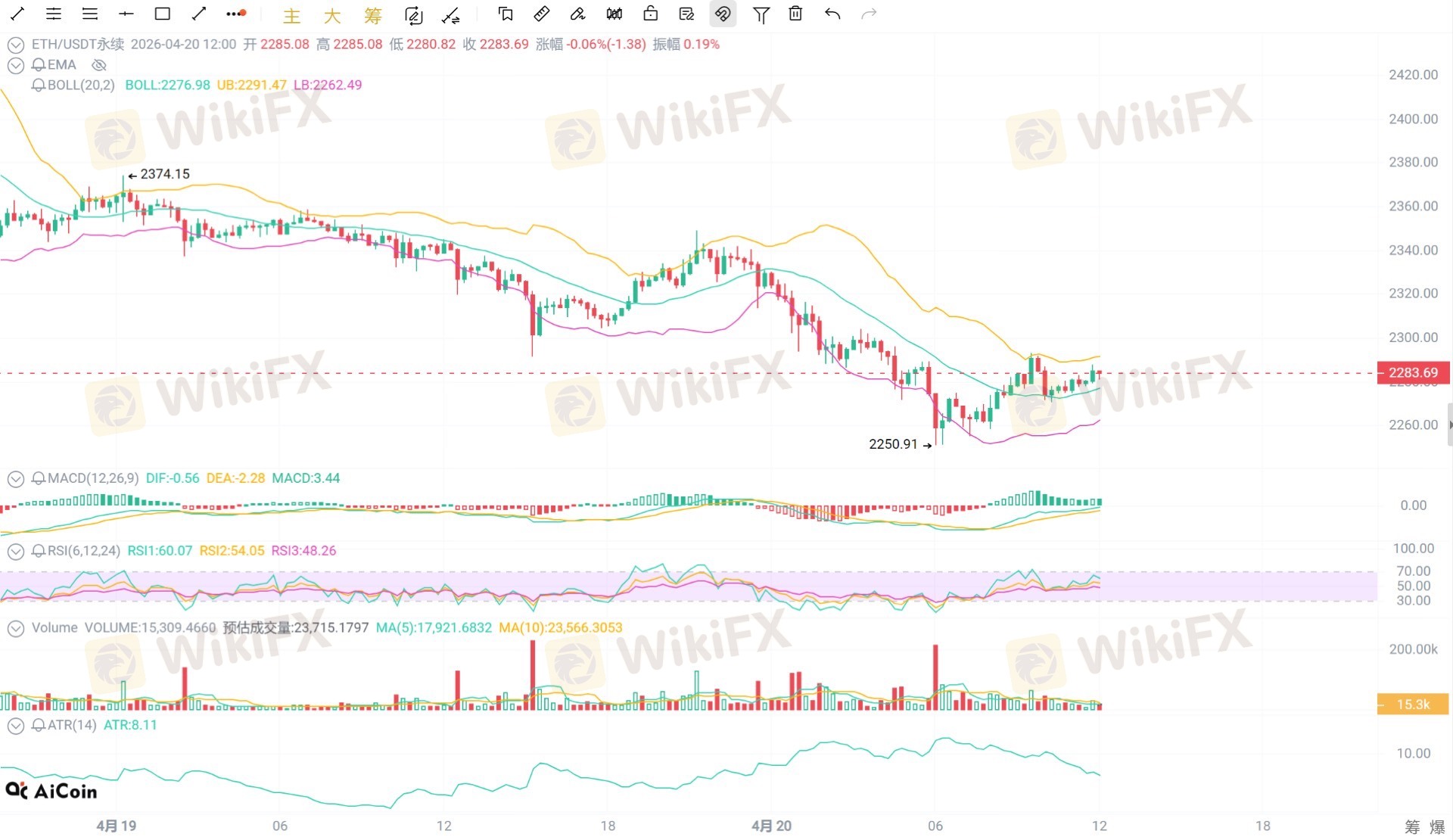Open the 主 main-force indicator tab
The image size is (1453, 840).
click(x=291, y=15)
